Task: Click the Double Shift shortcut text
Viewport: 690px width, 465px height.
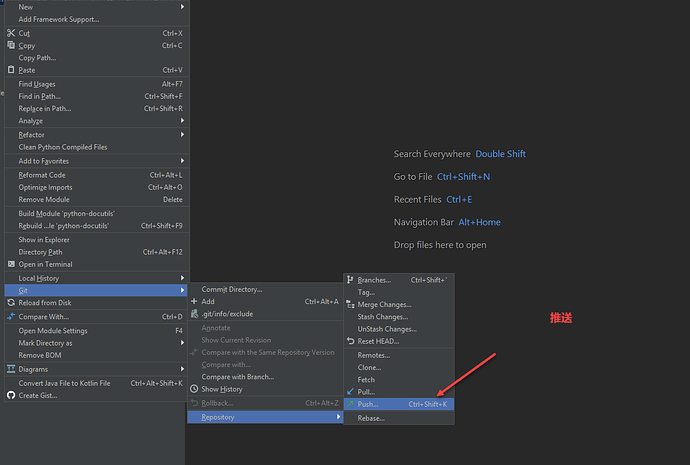Action: [x=500, y=154]
